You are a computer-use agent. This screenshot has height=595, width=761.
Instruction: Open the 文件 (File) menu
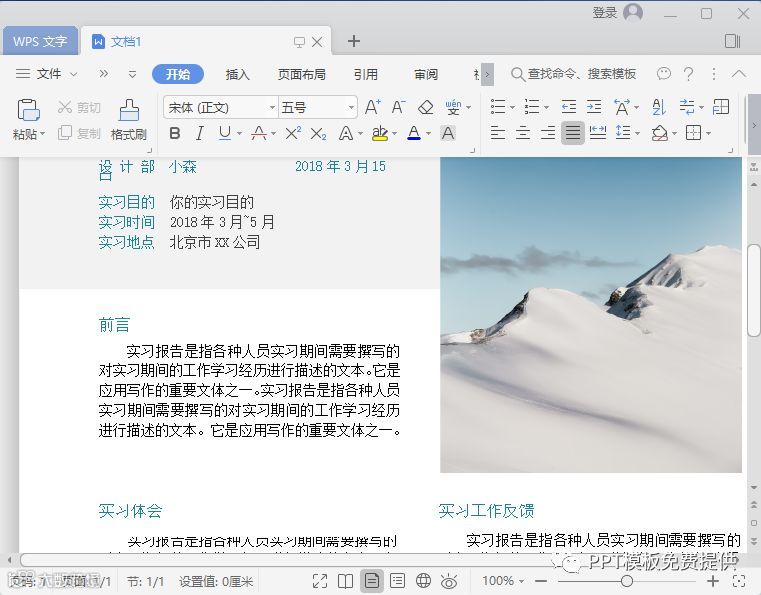tap(46, 74)
